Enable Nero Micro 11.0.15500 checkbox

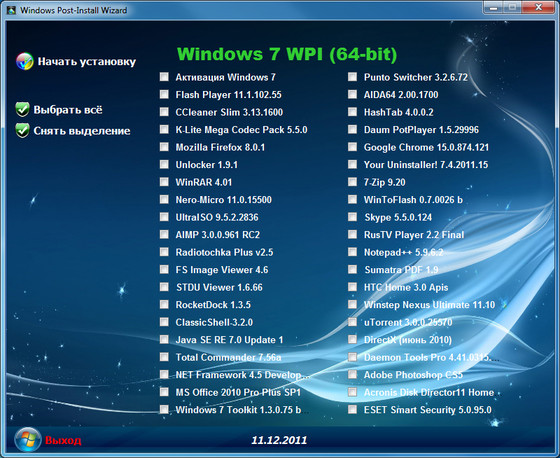click(x=164, y=199)
